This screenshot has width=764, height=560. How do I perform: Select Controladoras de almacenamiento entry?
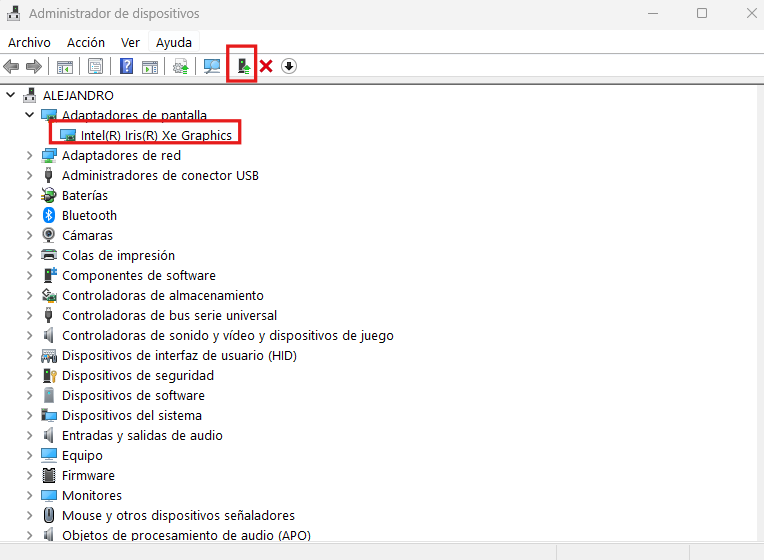click(x=162, y=295)
